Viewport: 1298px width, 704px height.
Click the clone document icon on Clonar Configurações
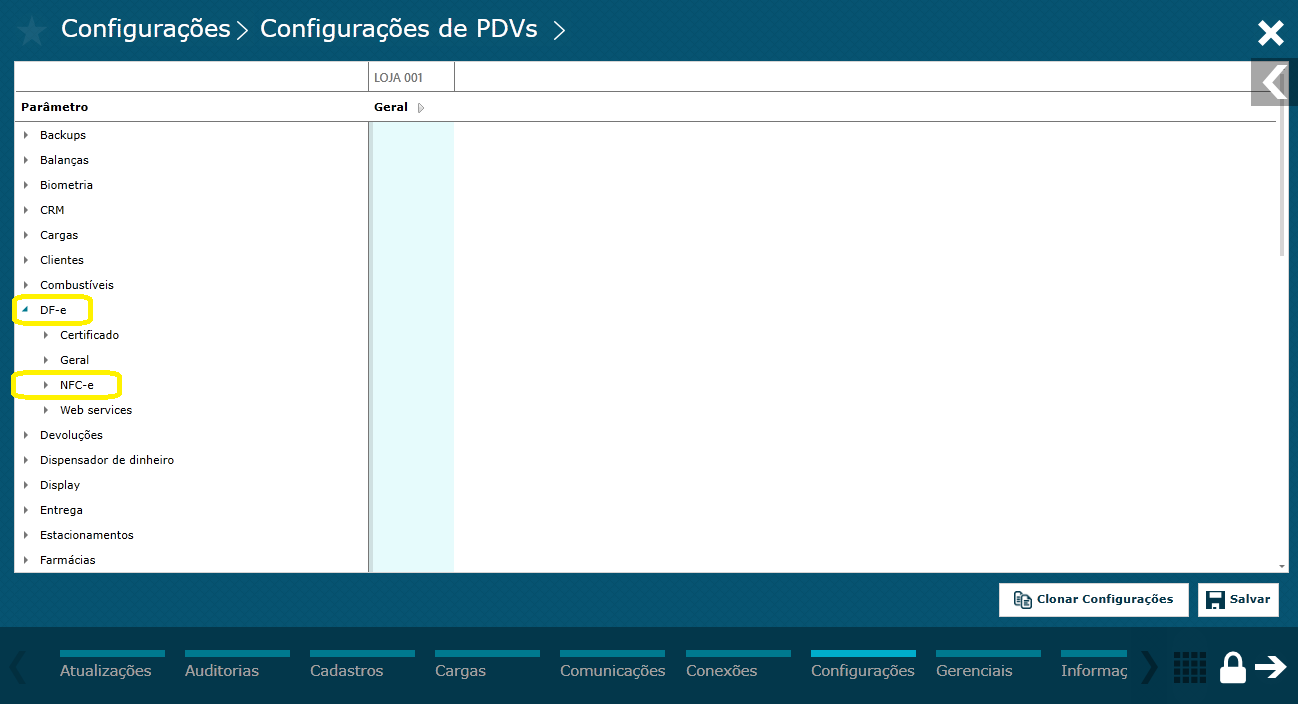pyautogui.click(x=1023, y=599)
